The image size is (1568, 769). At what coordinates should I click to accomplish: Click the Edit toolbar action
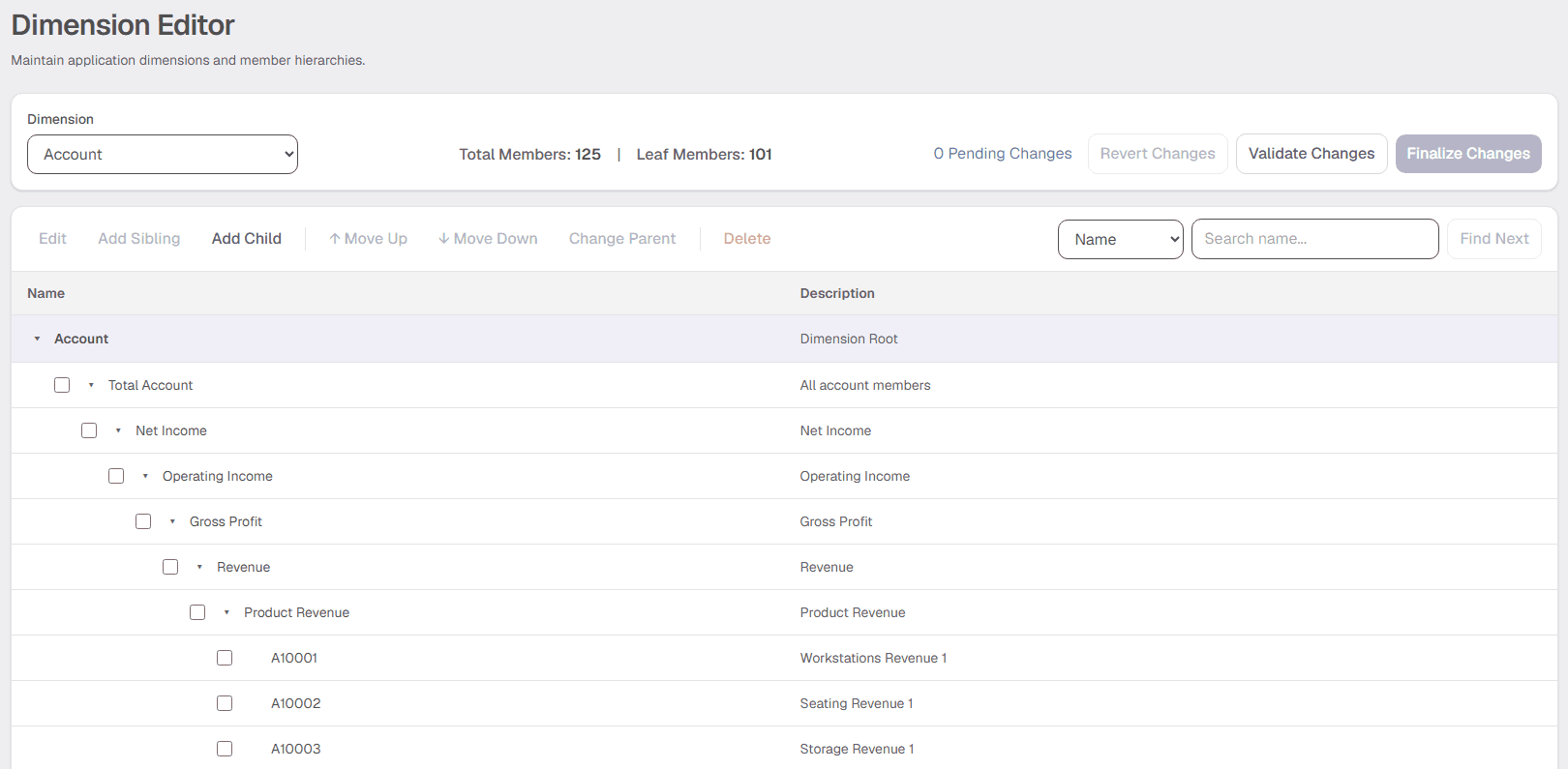tap(52, 239)
